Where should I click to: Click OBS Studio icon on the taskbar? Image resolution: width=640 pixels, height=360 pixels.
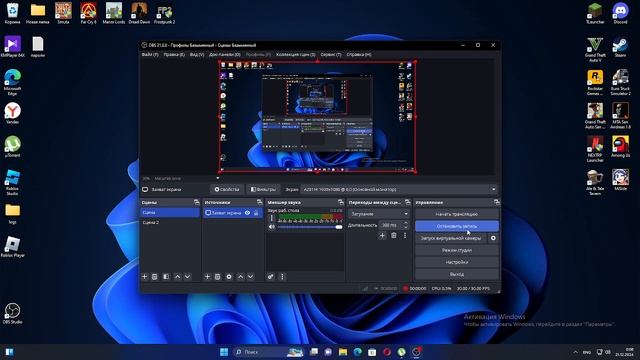click(416, 352)
